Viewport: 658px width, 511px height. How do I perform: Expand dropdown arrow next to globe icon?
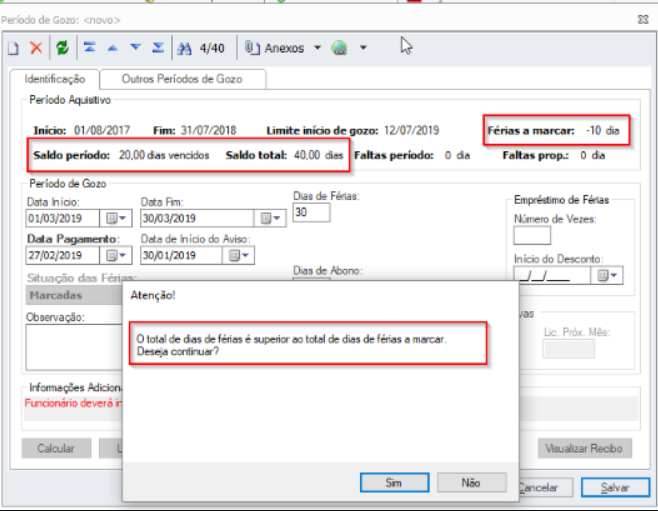coord(363,48)
